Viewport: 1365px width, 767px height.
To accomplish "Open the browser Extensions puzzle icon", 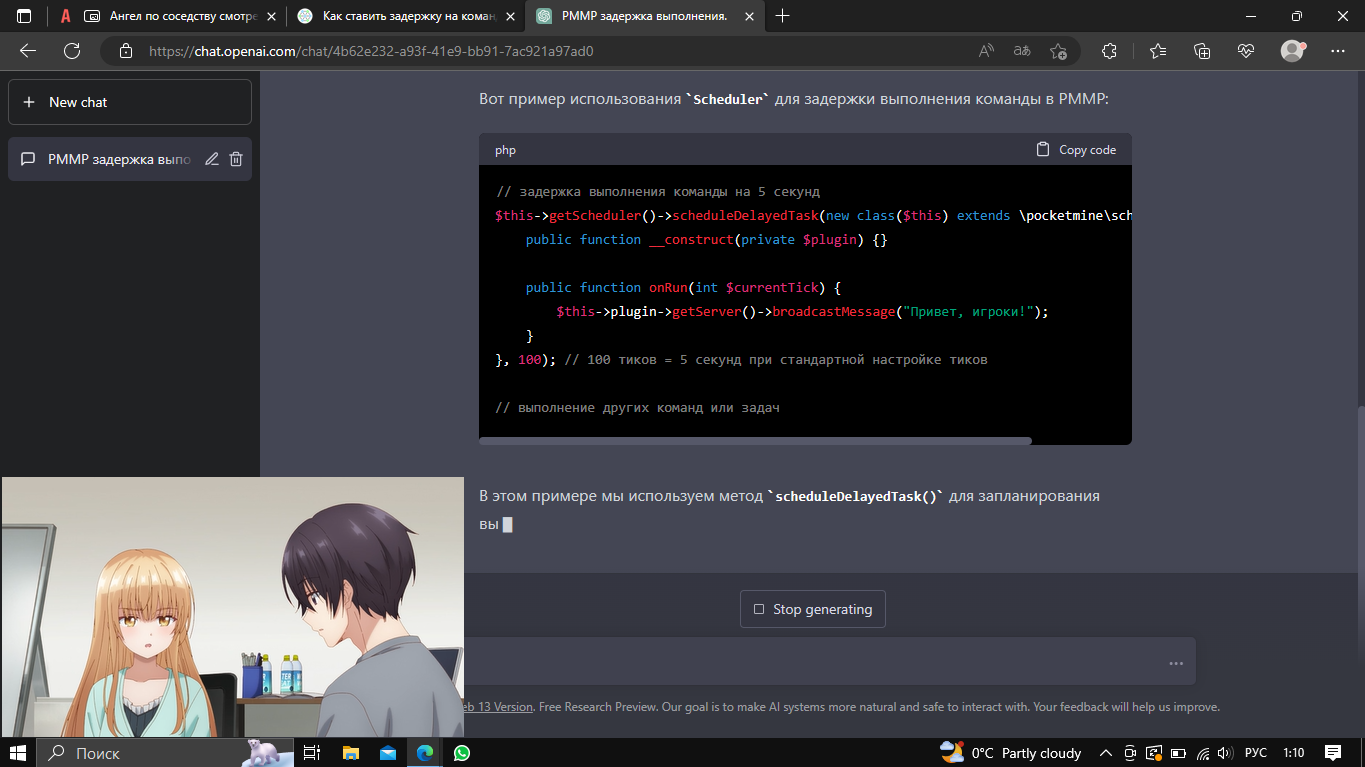I will (x=1109, y=51).
